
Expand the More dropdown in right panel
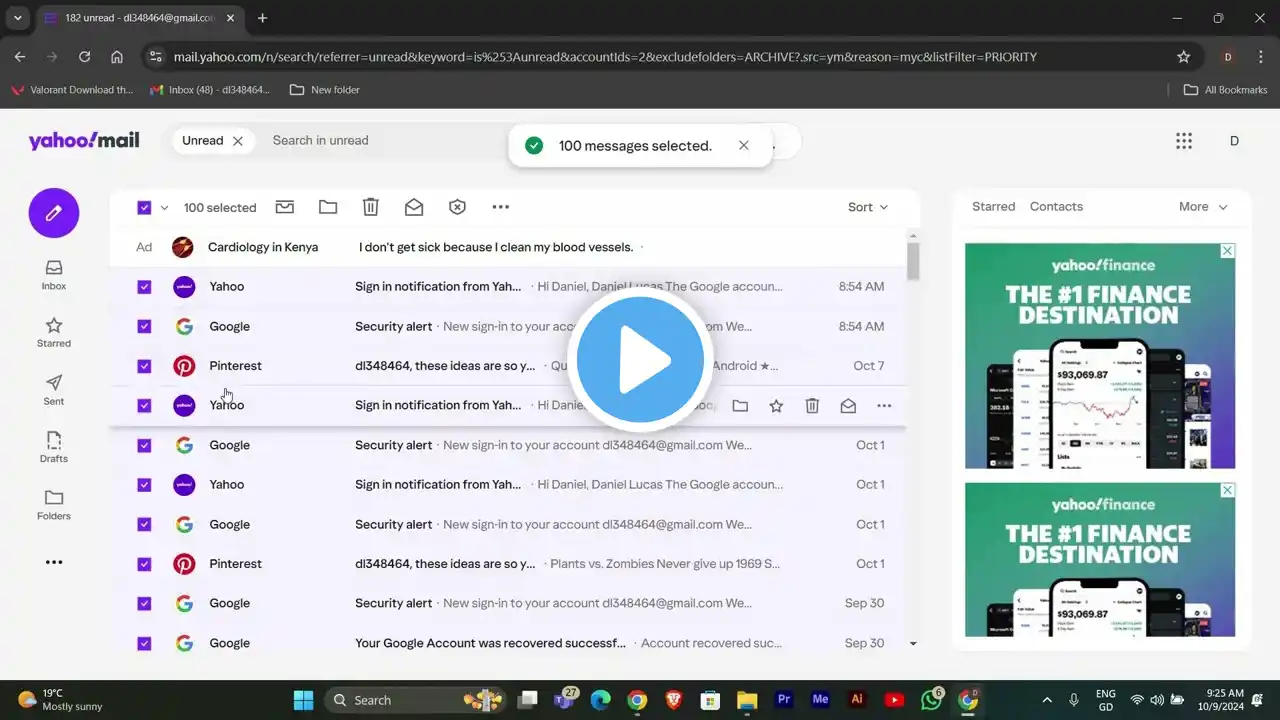coord(1203,207)
